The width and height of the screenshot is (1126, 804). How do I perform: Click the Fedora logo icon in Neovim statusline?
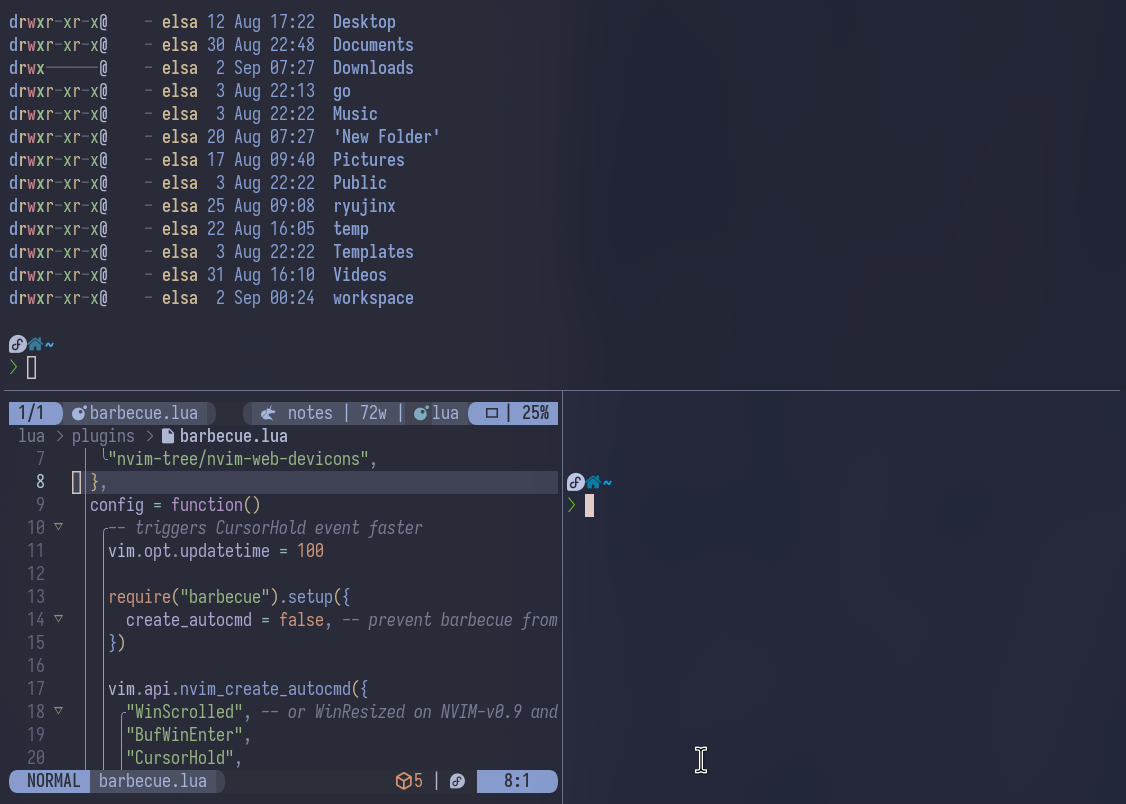pyautogui.click(x=457, y=781)
